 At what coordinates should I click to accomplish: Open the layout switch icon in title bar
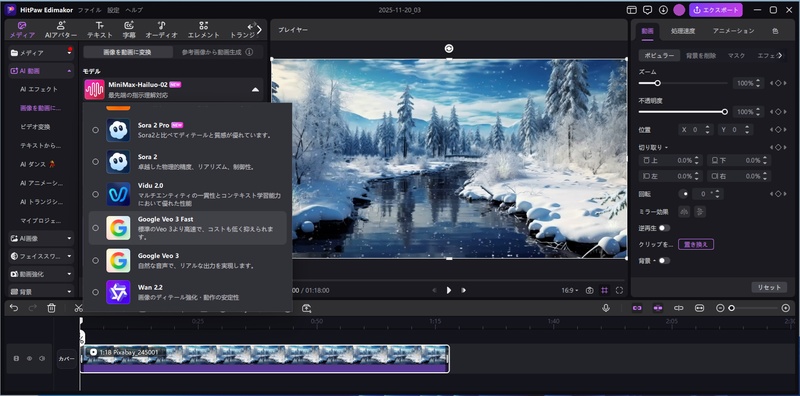(632, 10)
